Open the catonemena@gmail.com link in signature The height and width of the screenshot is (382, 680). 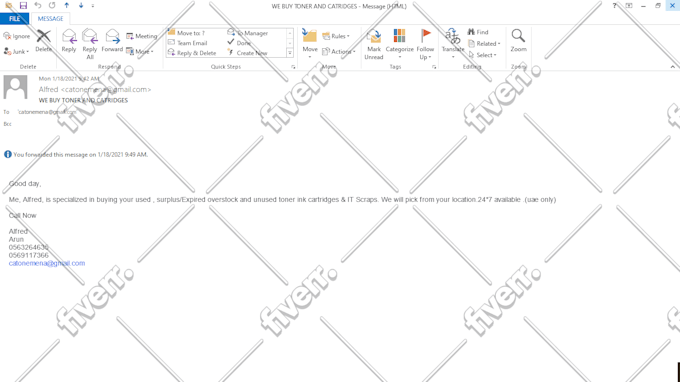[x=47, y=263]
